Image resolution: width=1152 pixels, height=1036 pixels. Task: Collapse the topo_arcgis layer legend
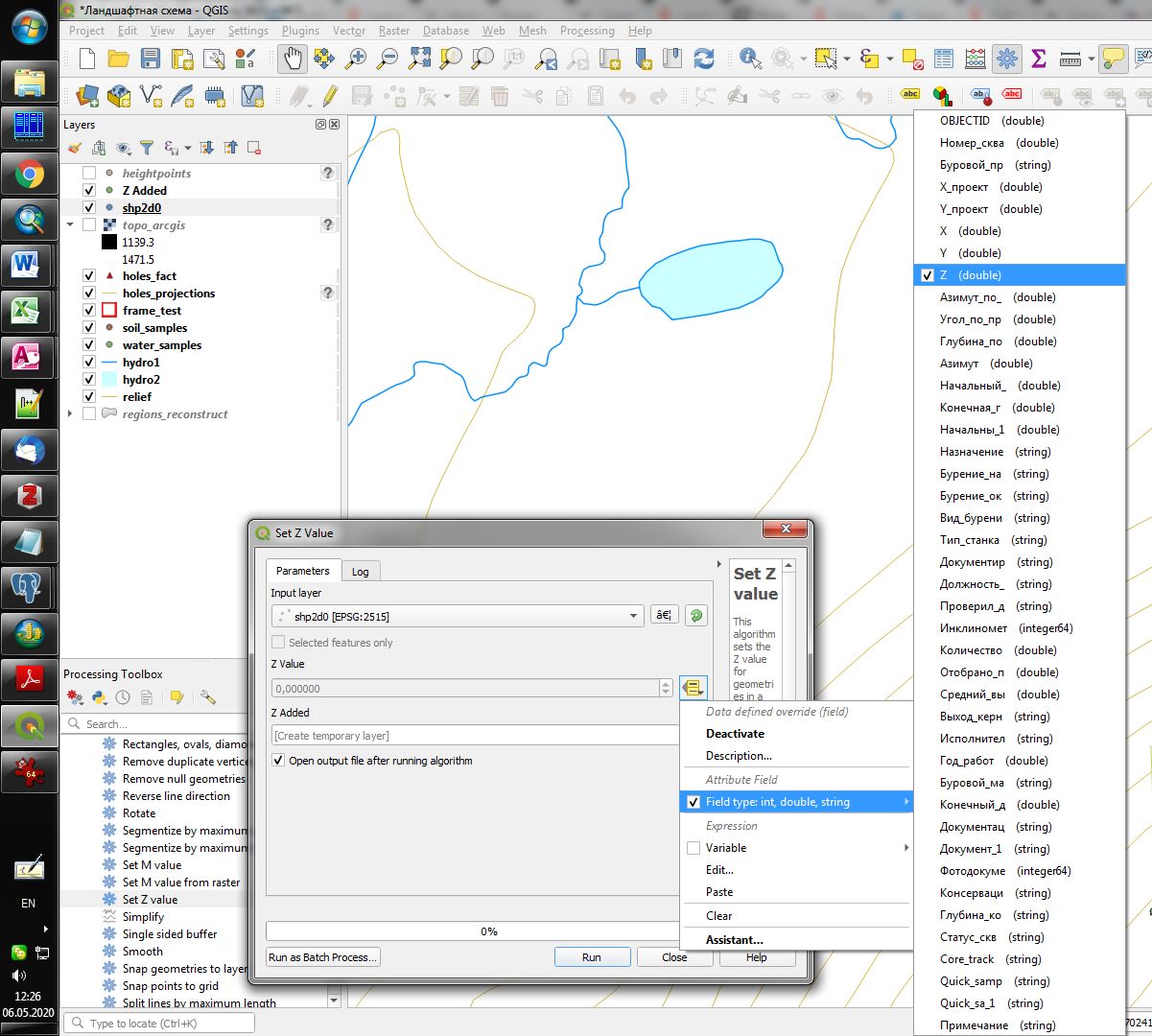(x=70, y=225)
